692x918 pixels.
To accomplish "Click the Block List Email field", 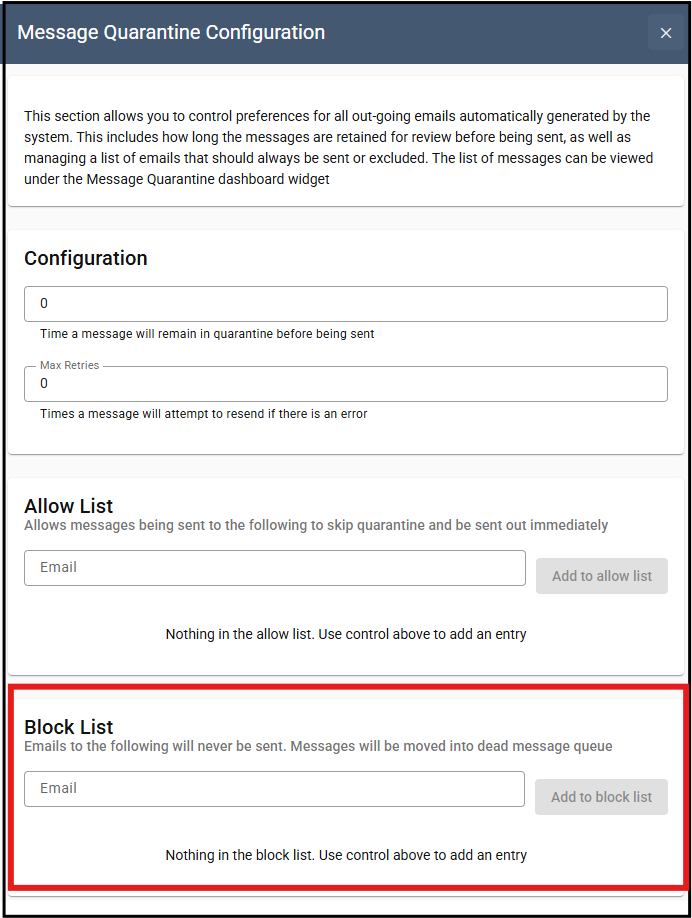I will 274,789.
